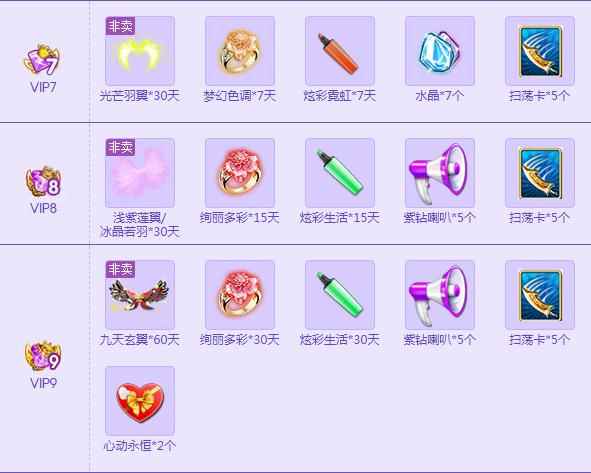Click the blue 水晶 crystal item
The height and width of the screenshot is (473, 591).
coord(439,51)
